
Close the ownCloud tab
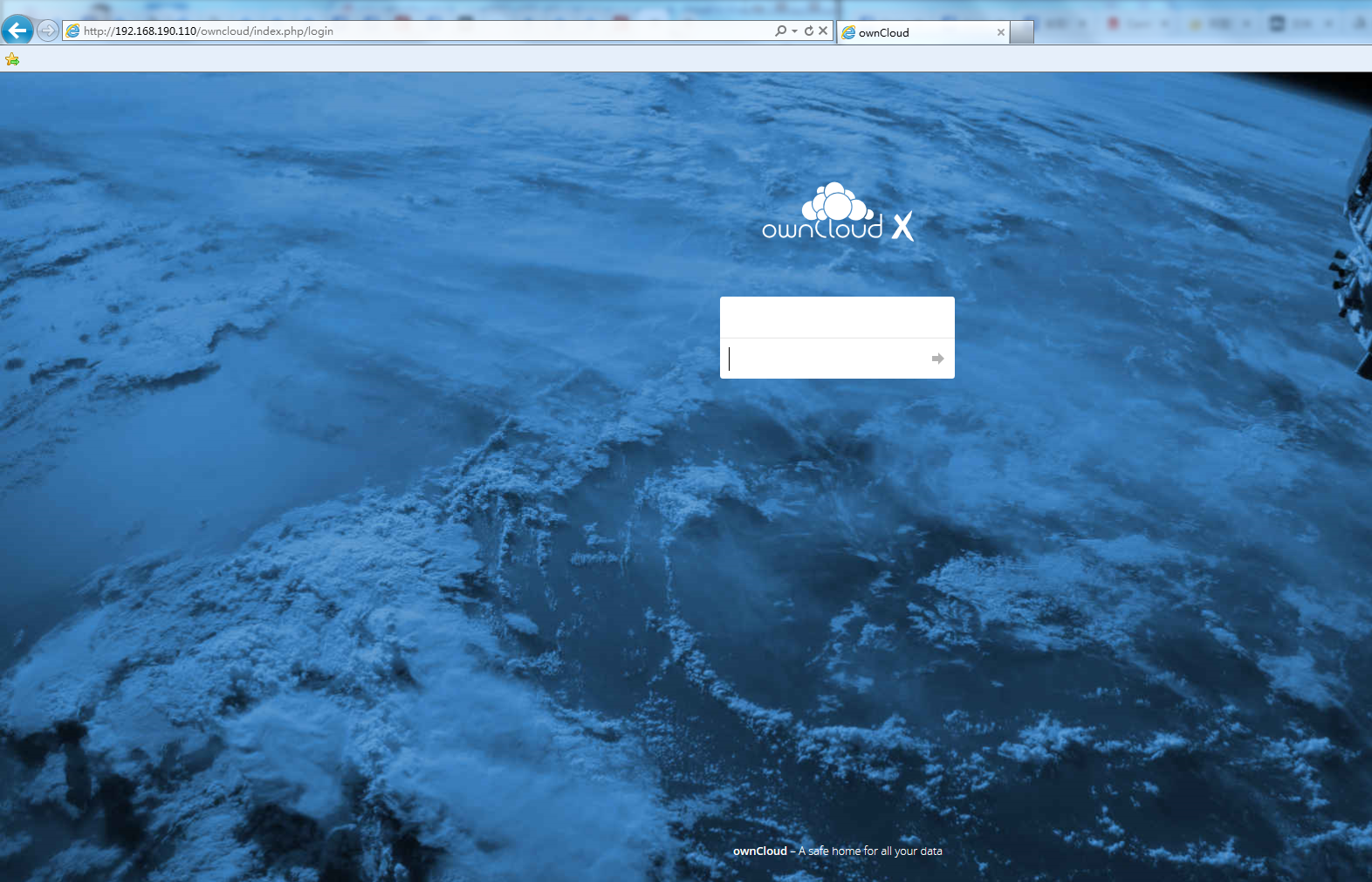pyautogui.click(x=1001, y=32)
